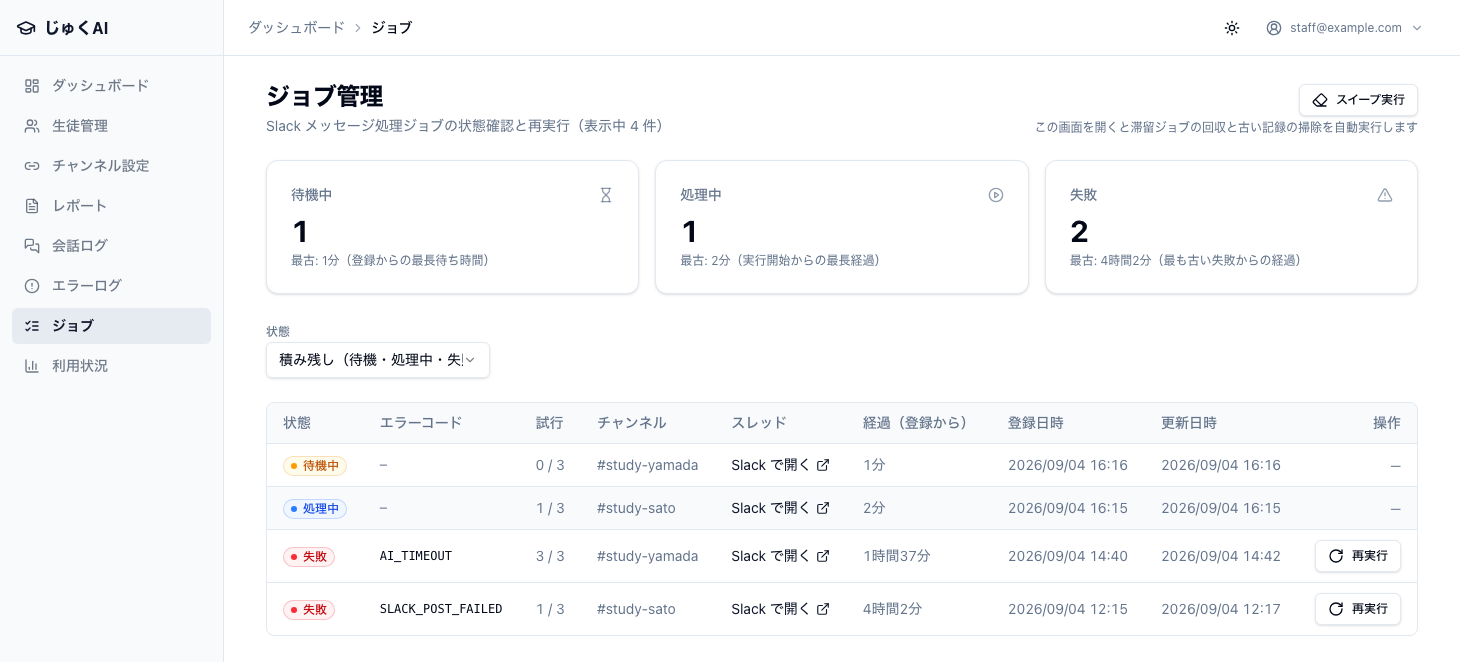Click the SLACK_POST_FAILED error code

pos(441,609)
